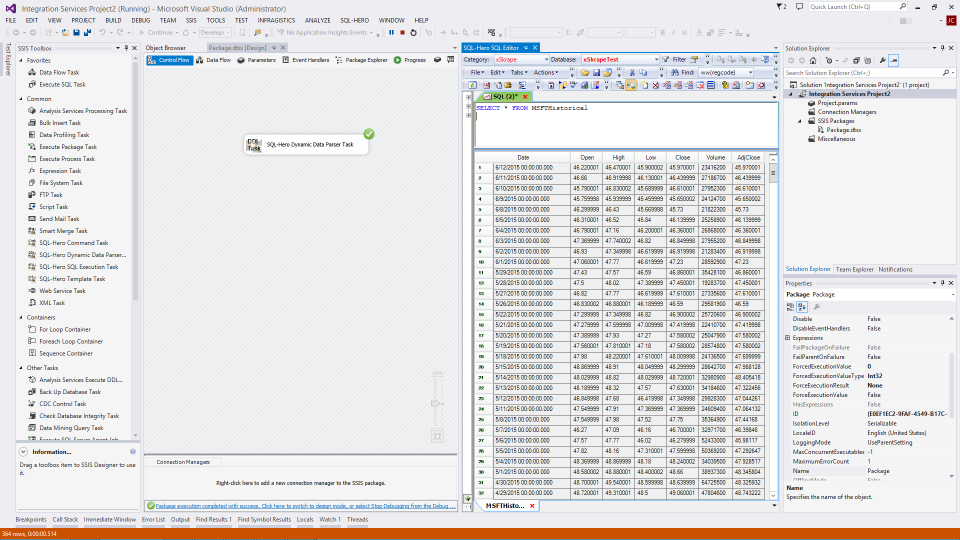
Task: Click the Filter funnel icon
Action: 666,59
